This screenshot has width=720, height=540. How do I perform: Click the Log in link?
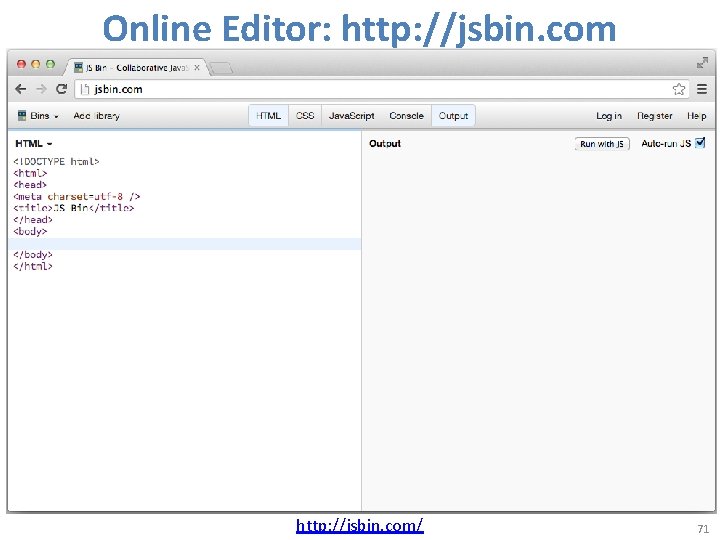pos(609,116)
